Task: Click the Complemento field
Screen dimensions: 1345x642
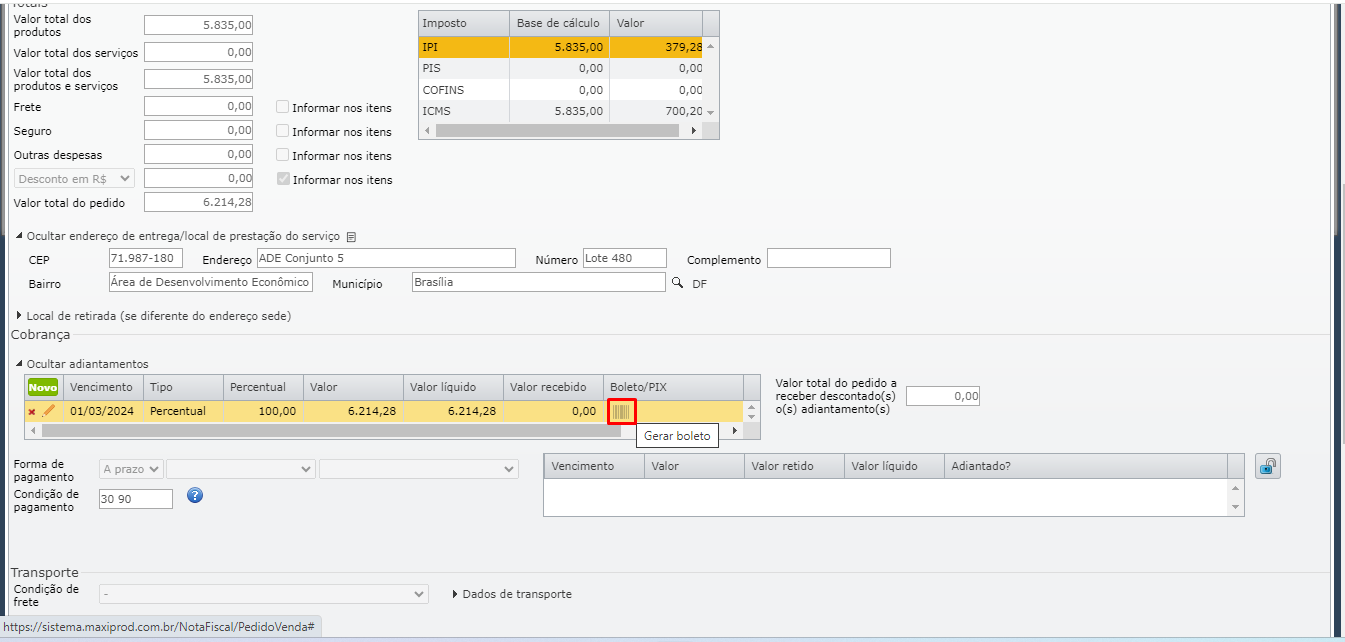Action: point(828,258)
